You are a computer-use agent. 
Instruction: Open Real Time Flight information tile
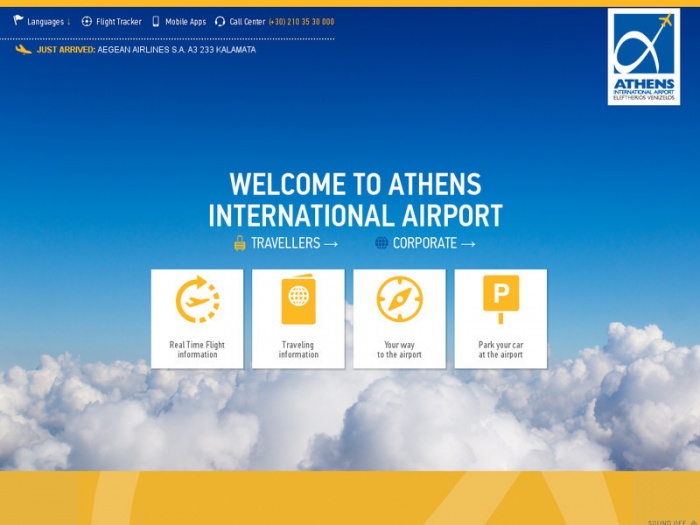pyautogui.click(x=197, y=318)
